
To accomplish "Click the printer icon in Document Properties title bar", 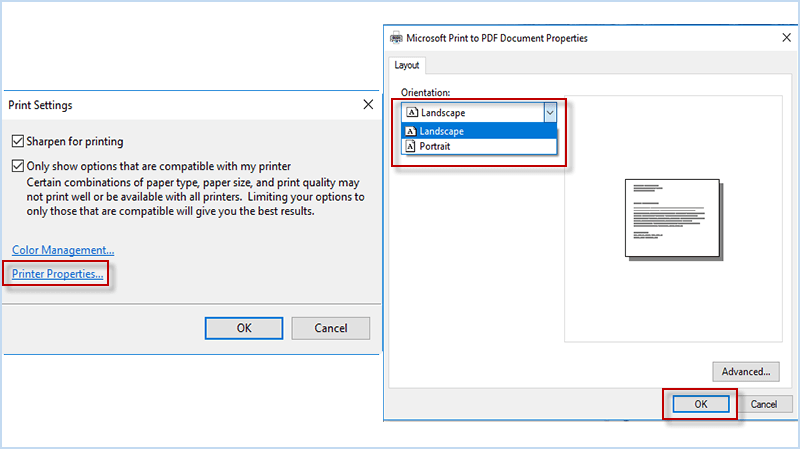I will tap(395, 38).
